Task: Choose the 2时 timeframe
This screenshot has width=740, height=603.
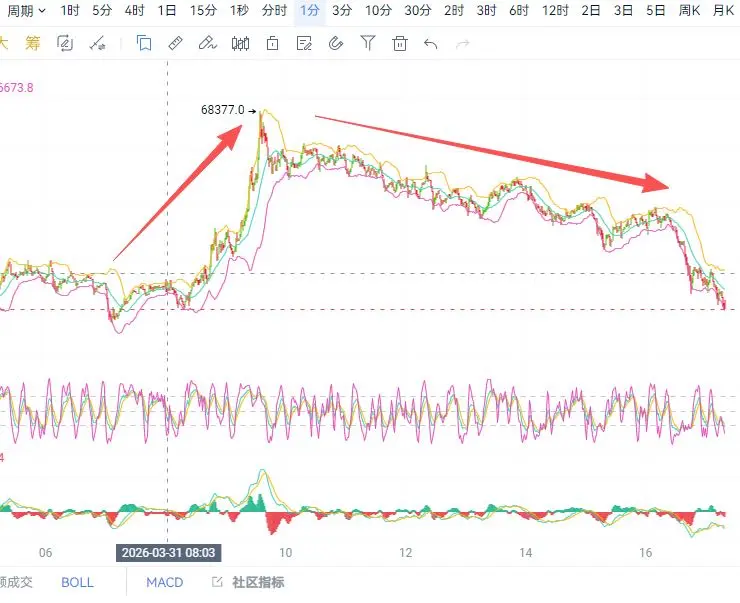Action: click(454, 10)
